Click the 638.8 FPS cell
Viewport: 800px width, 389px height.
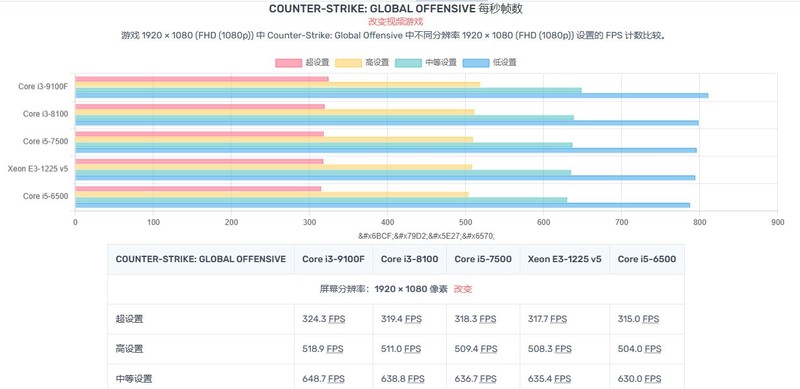tap(410, 377)
